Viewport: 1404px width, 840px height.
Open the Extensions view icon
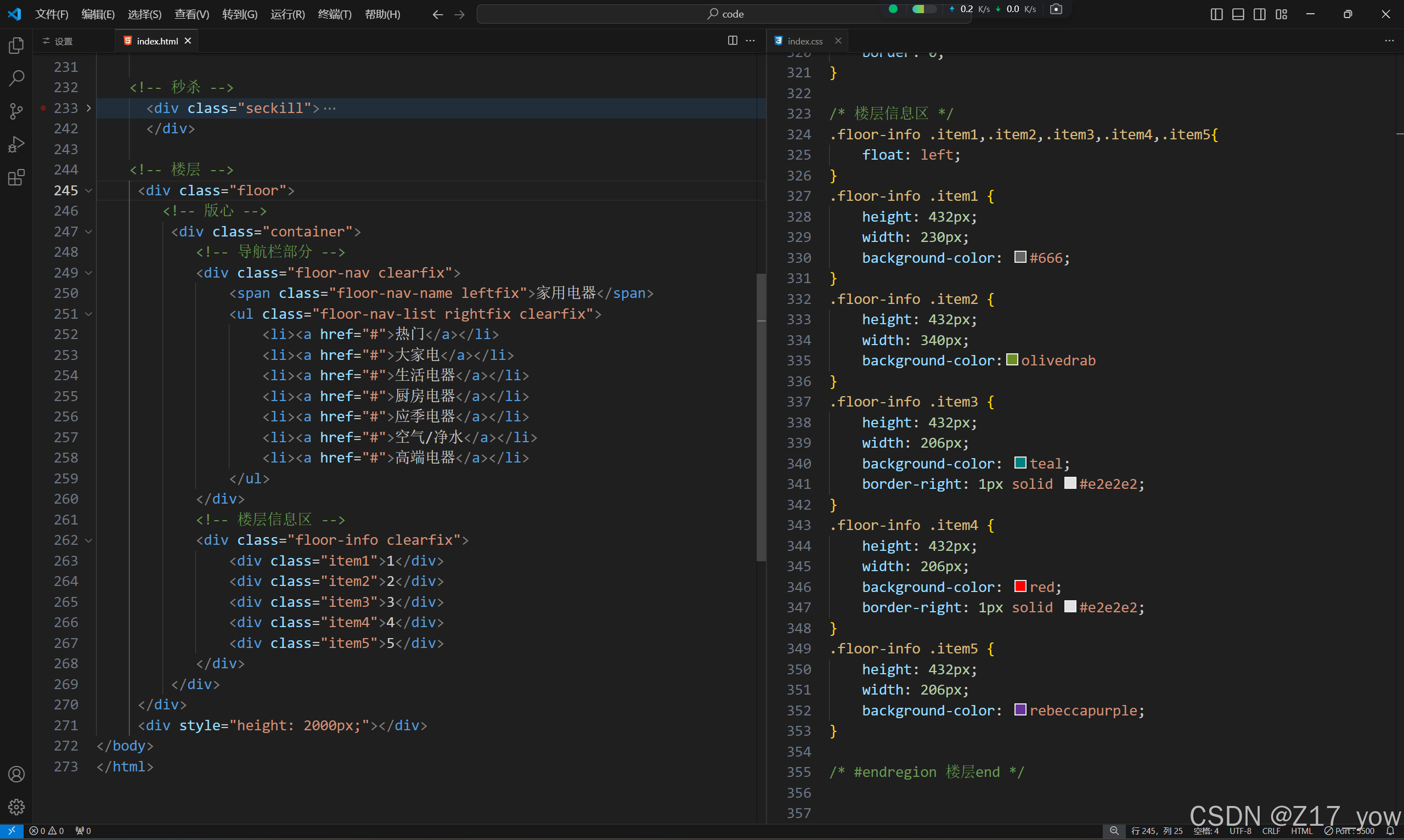click(16, 178)
